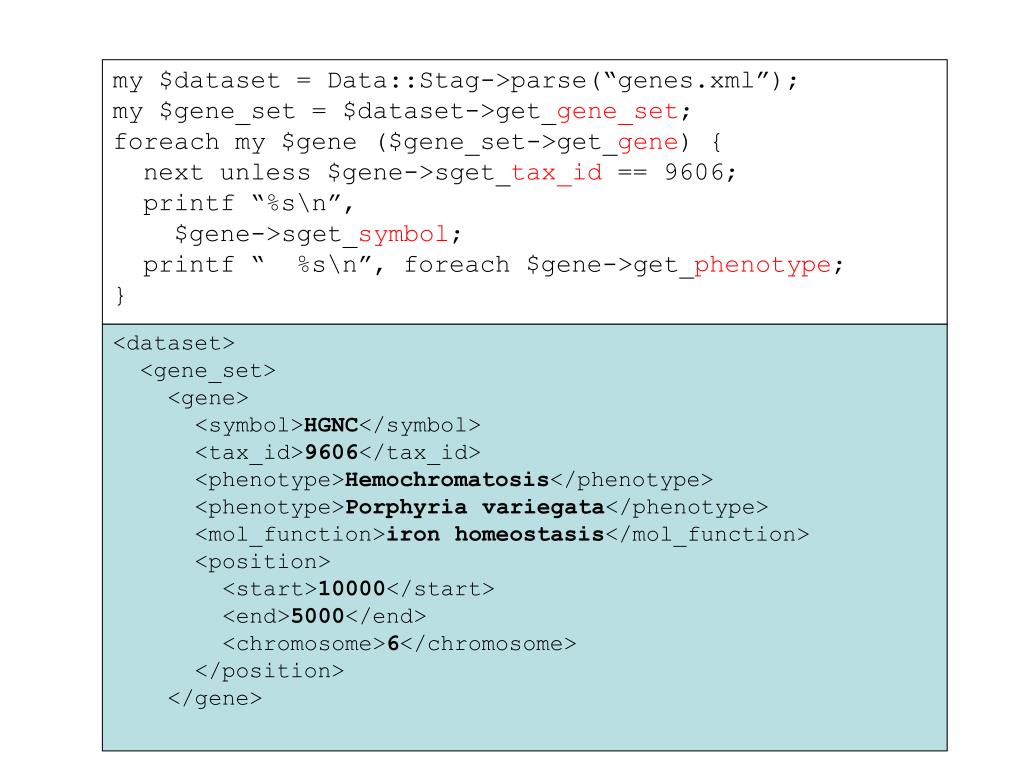
Task: Click the start value 10000
Action: 352,589
